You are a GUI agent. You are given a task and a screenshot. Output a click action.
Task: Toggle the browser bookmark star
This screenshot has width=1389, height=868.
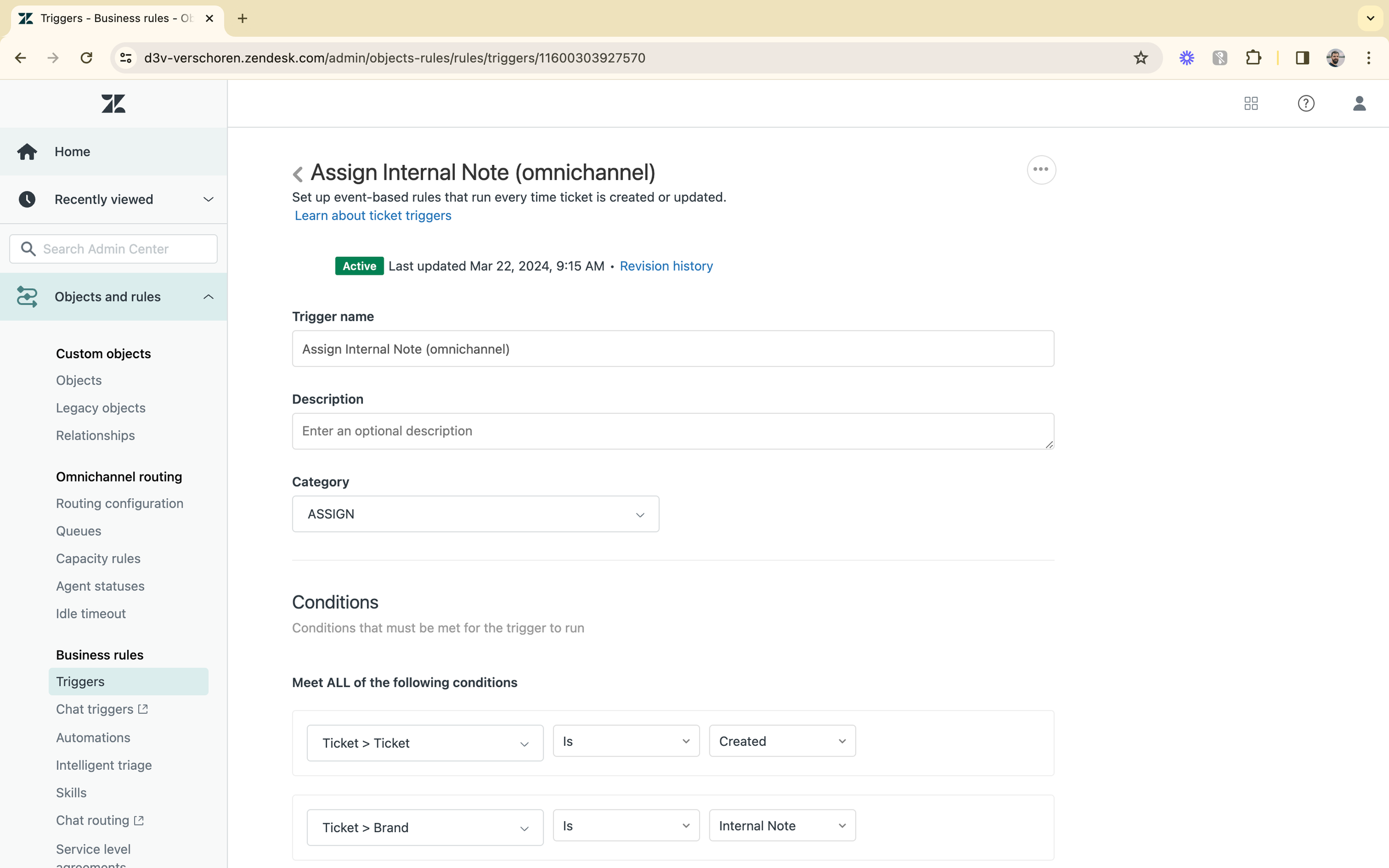(x=1141, y=57)
